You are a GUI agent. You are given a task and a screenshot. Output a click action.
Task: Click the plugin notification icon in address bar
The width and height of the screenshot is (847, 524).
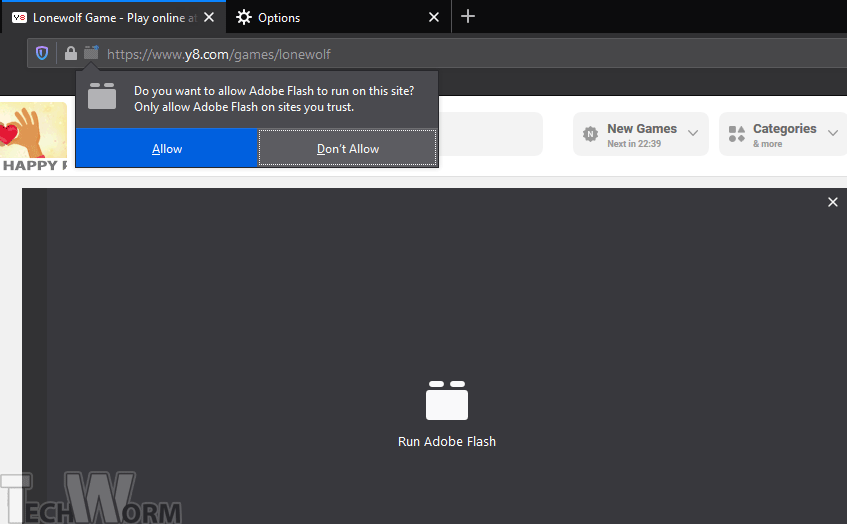click(x=91, y=52)
